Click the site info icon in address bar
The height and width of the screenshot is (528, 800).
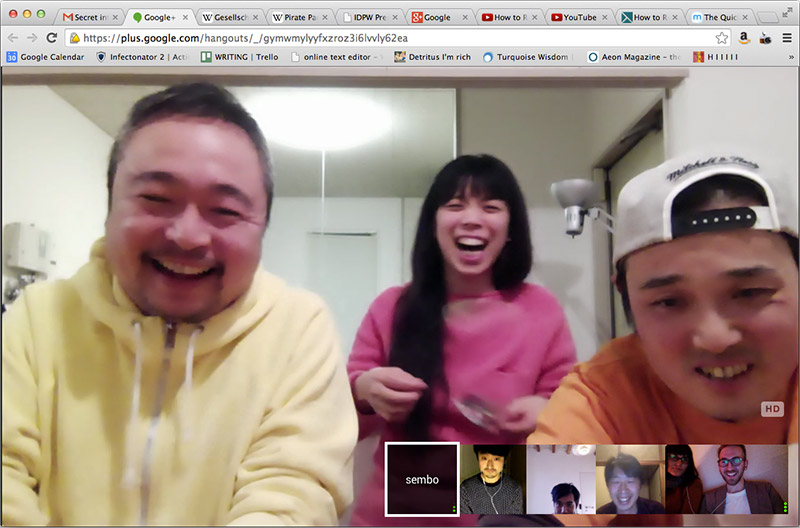[x=74, y=38]
